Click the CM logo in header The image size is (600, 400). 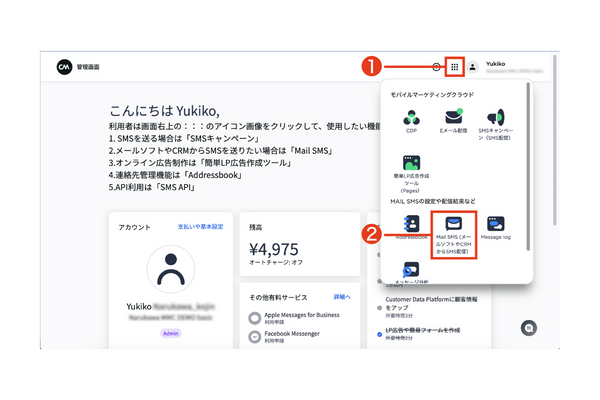pyautogui.click(x=65, y=67)
